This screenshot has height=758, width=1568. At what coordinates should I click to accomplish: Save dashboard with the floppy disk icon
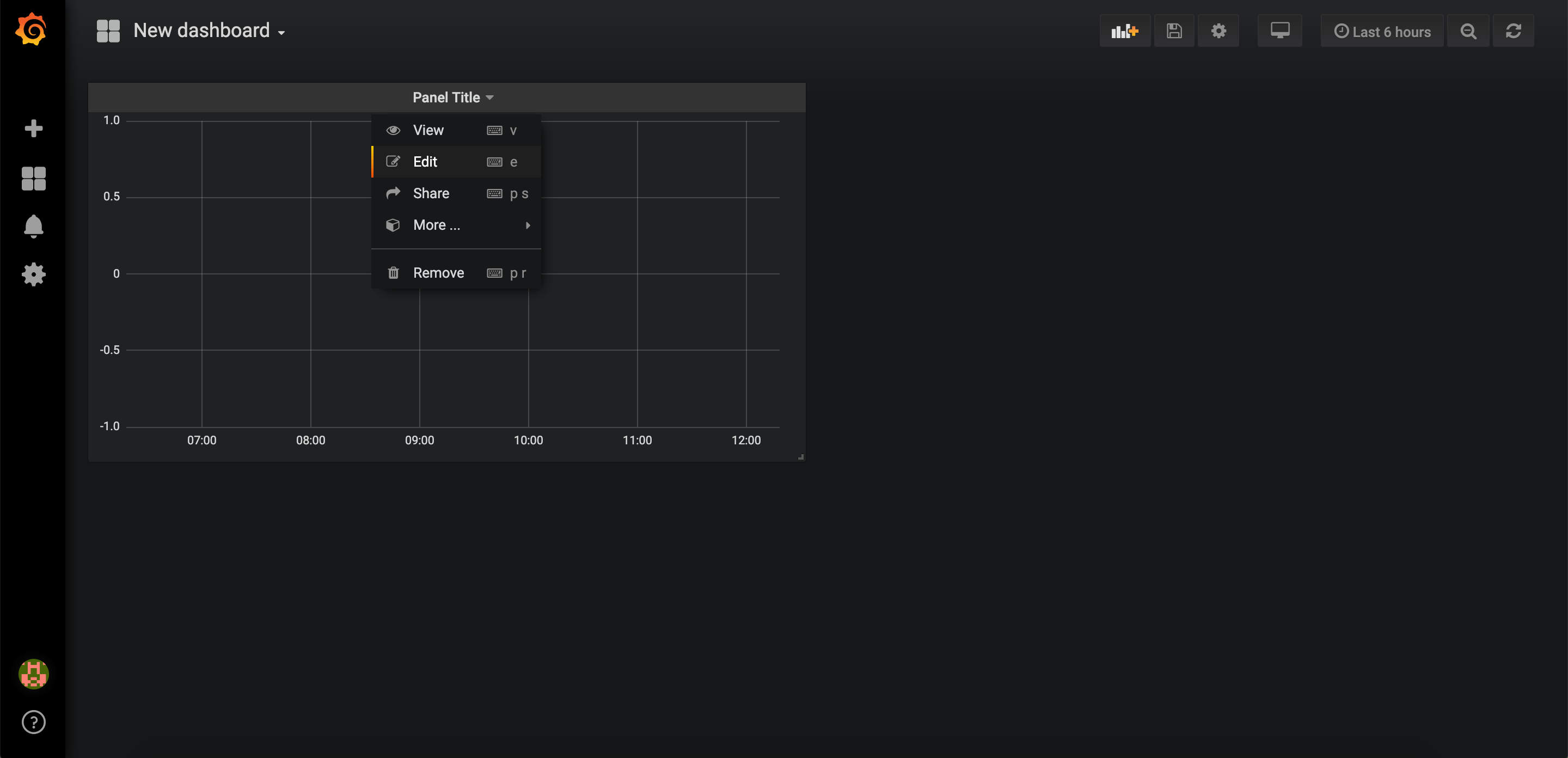(x=1174, y=31)
